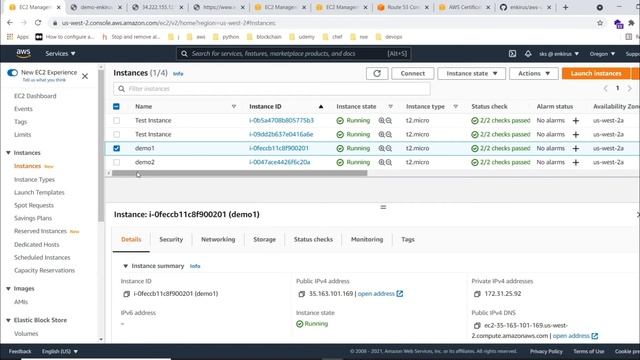Click the Feedback link in footer

click(20, 351)
